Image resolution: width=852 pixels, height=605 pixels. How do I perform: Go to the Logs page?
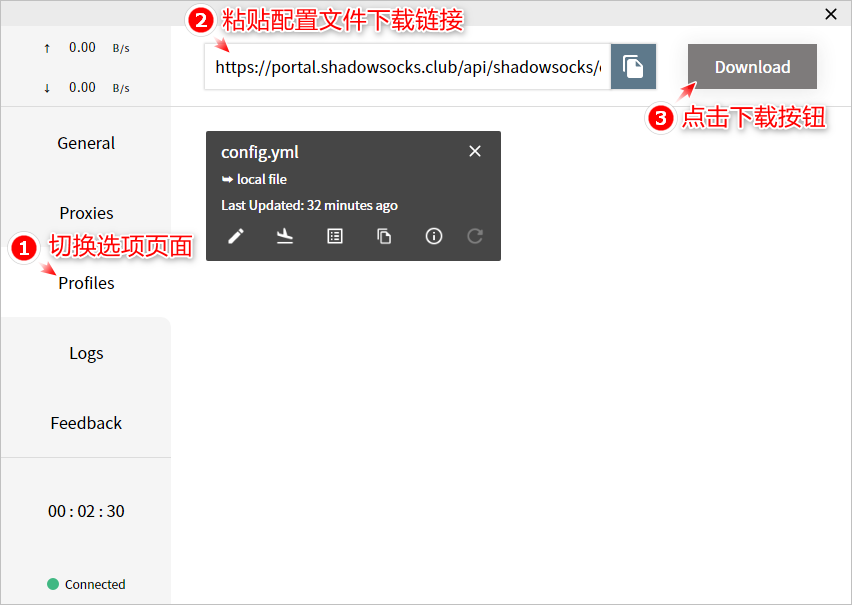click(86, 353)
